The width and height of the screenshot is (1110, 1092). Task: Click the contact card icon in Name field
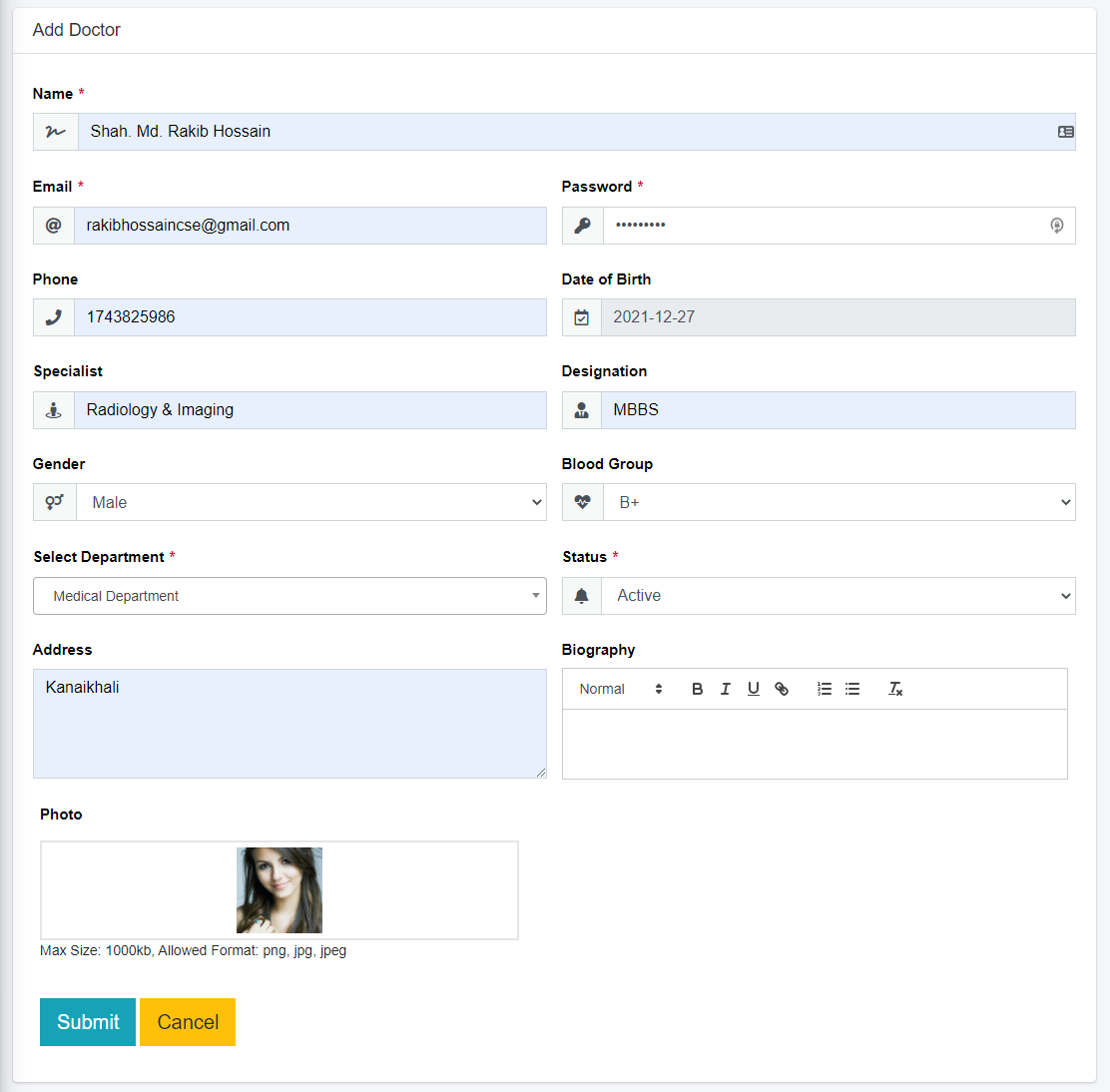[x=1065, y=132]
